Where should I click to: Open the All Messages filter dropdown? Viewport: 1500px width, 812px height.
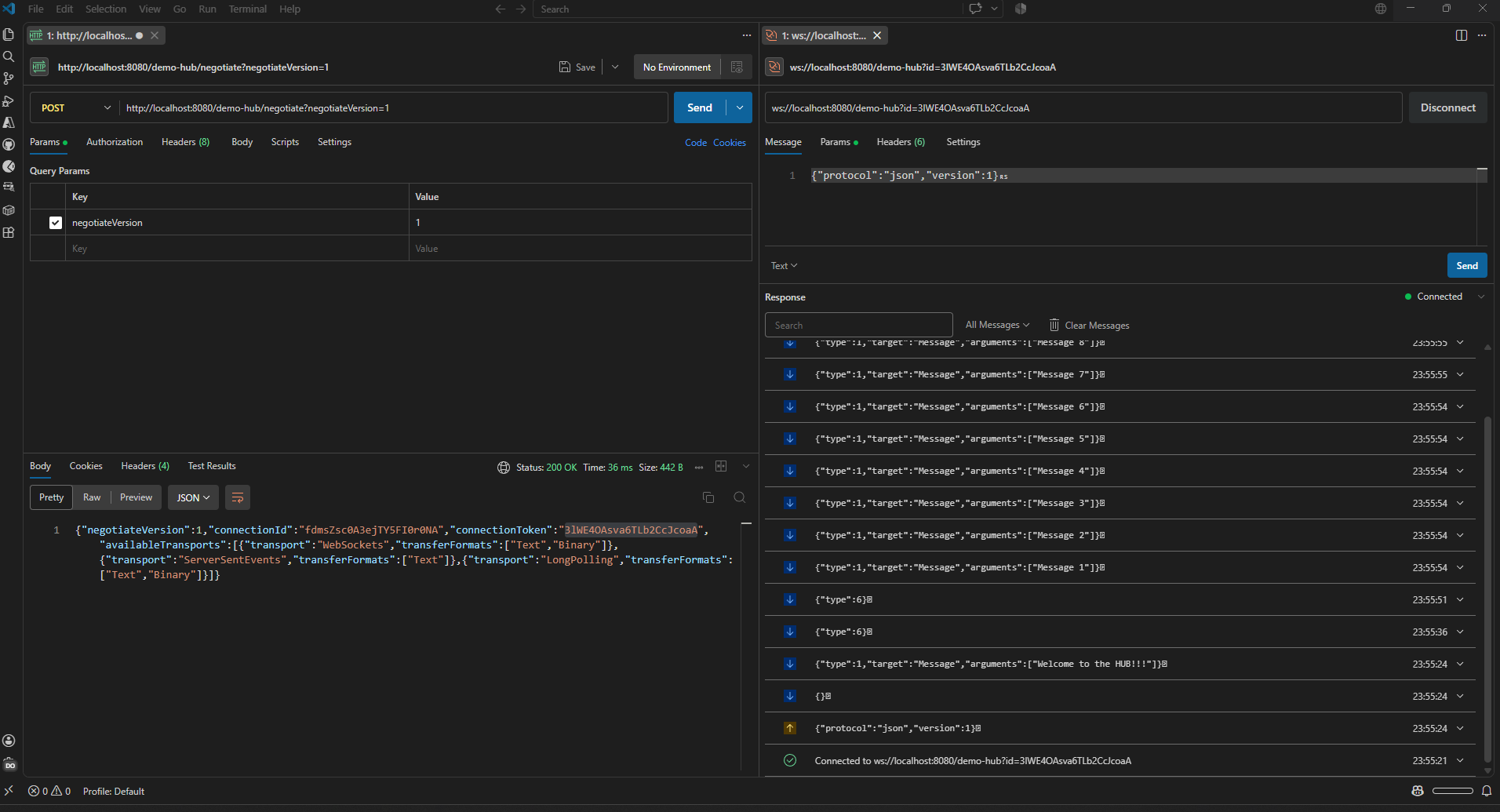click(x=997, y=325)
